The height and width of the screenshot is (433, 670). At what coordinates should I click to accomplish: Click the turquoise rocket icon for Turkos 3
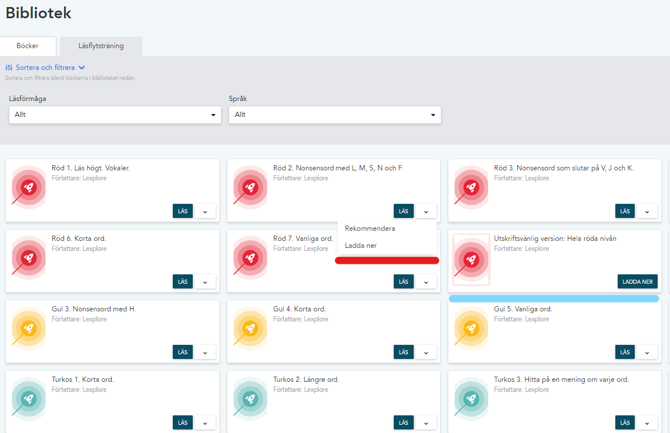tap(471, 399)
